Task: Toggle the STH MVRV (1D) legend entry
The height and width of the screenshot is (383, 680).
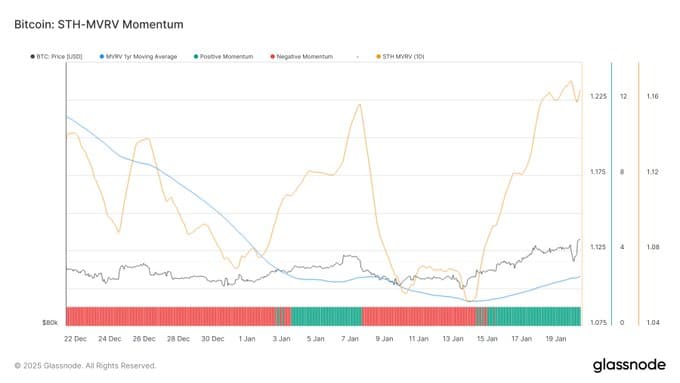Action: coord(400,56)
